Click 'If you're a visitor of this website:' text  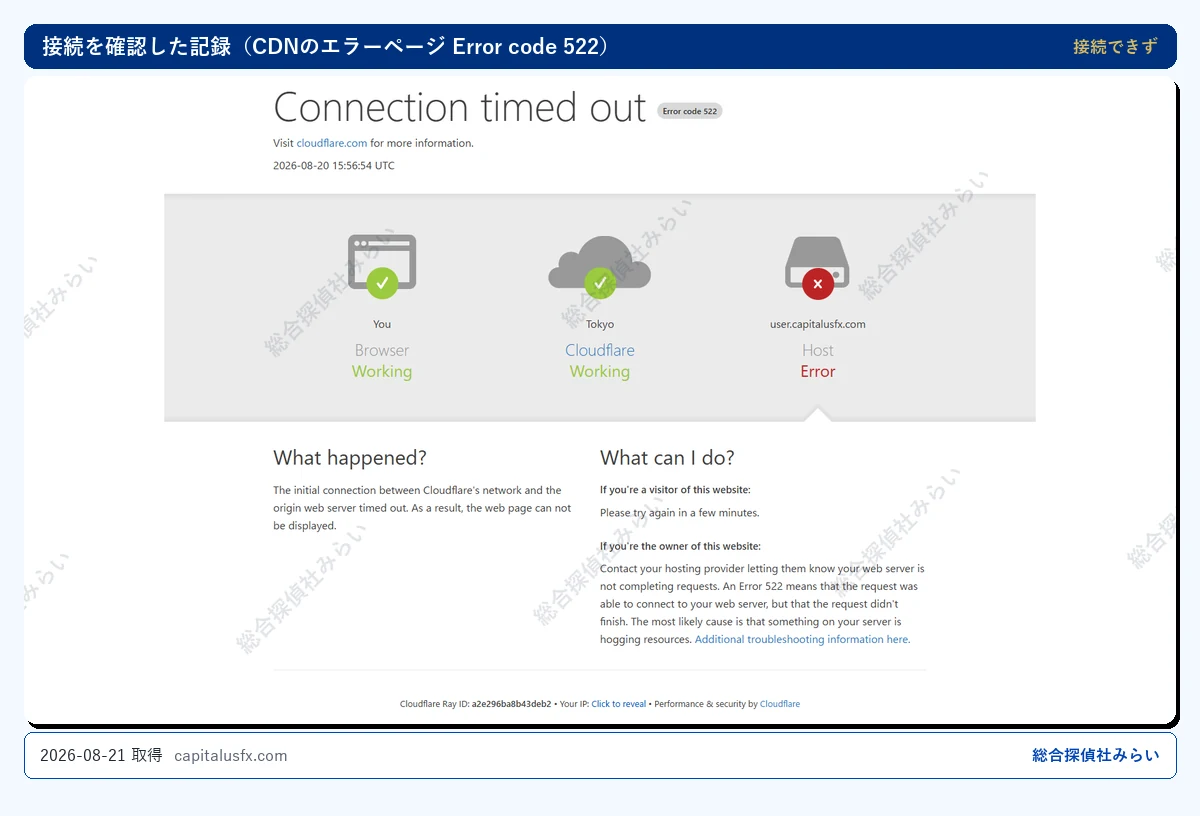pos(675,490)
